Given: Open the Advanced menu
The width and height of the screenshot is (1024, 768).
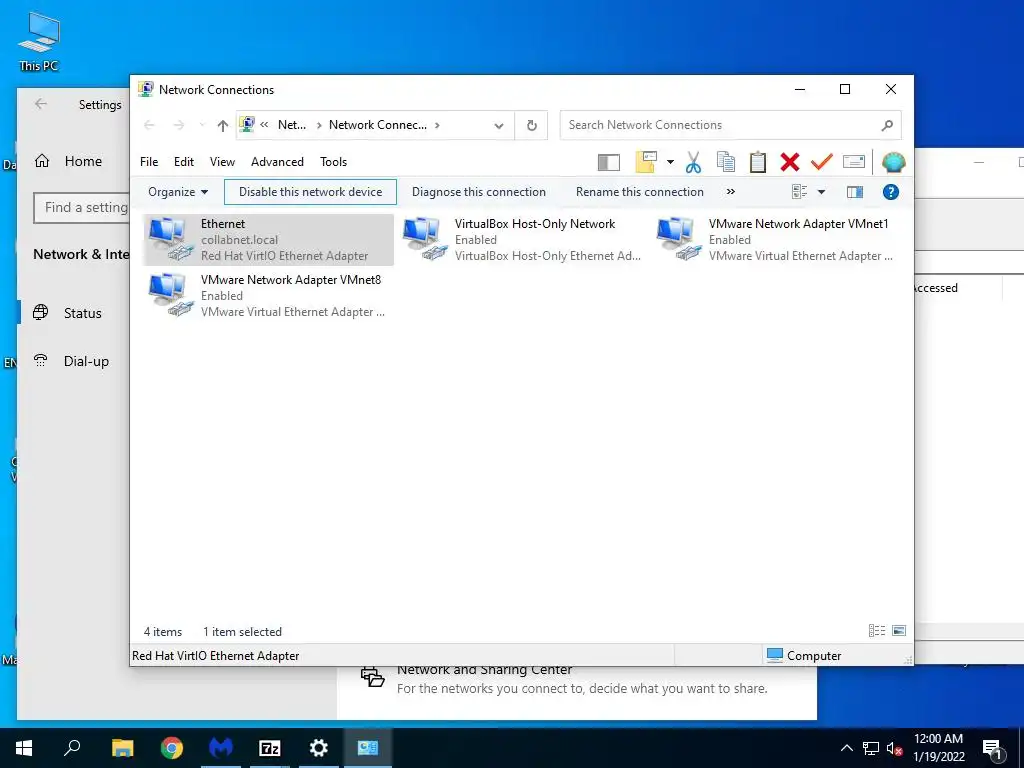Looking at the screenshot, I should 277,162.
